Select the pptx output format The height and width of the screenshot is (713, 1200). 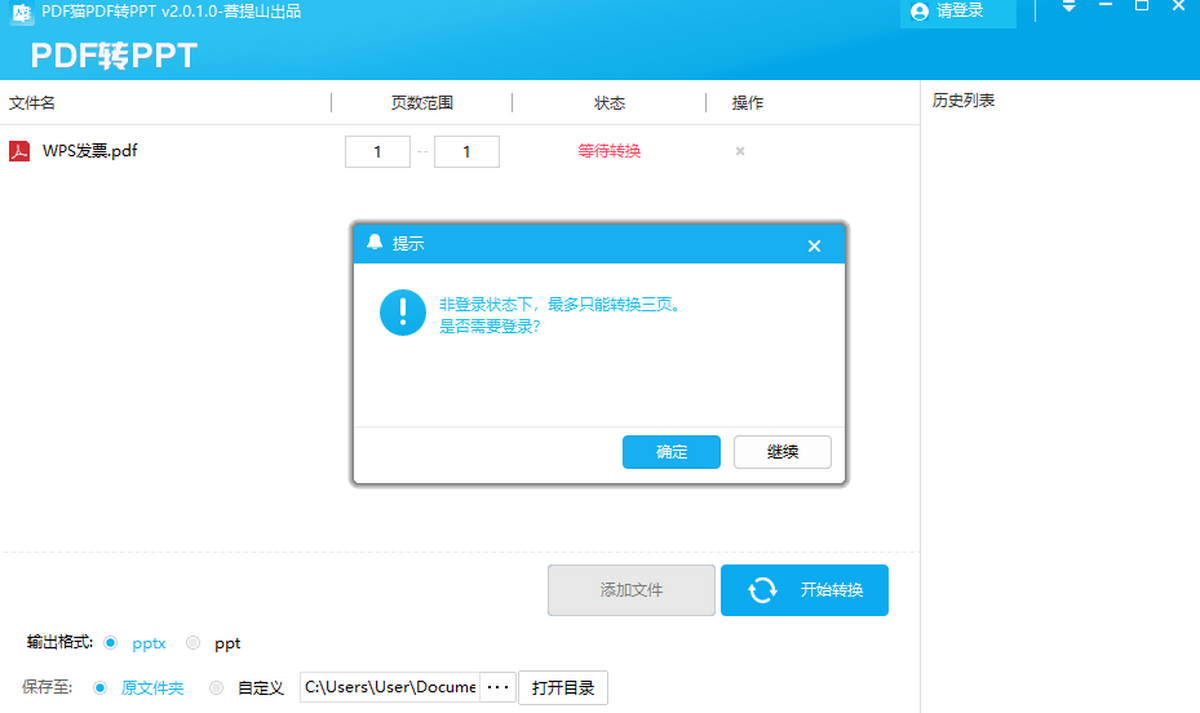pyautogui.click(x=111, y=643)
